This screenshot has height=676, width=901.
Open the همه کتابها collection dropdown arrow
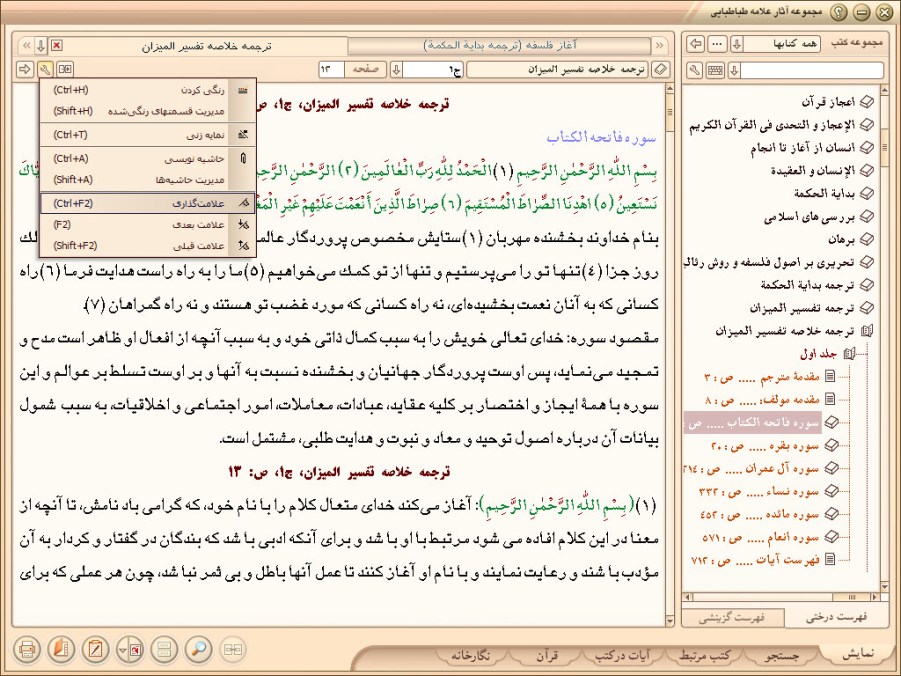[x=737, y=44]
